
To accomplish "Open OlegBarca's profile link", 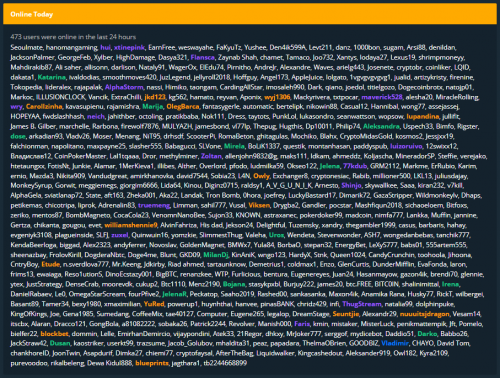I will (x=183, y=107).
